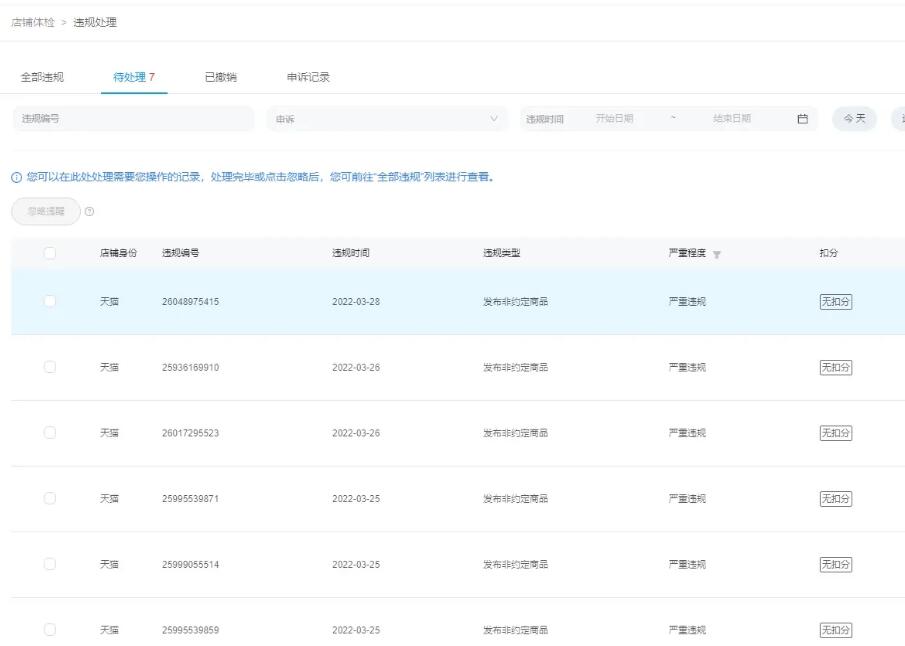Click violation number 26017295523
Viewport: 905px width, 646px height.
pos(190,433)
